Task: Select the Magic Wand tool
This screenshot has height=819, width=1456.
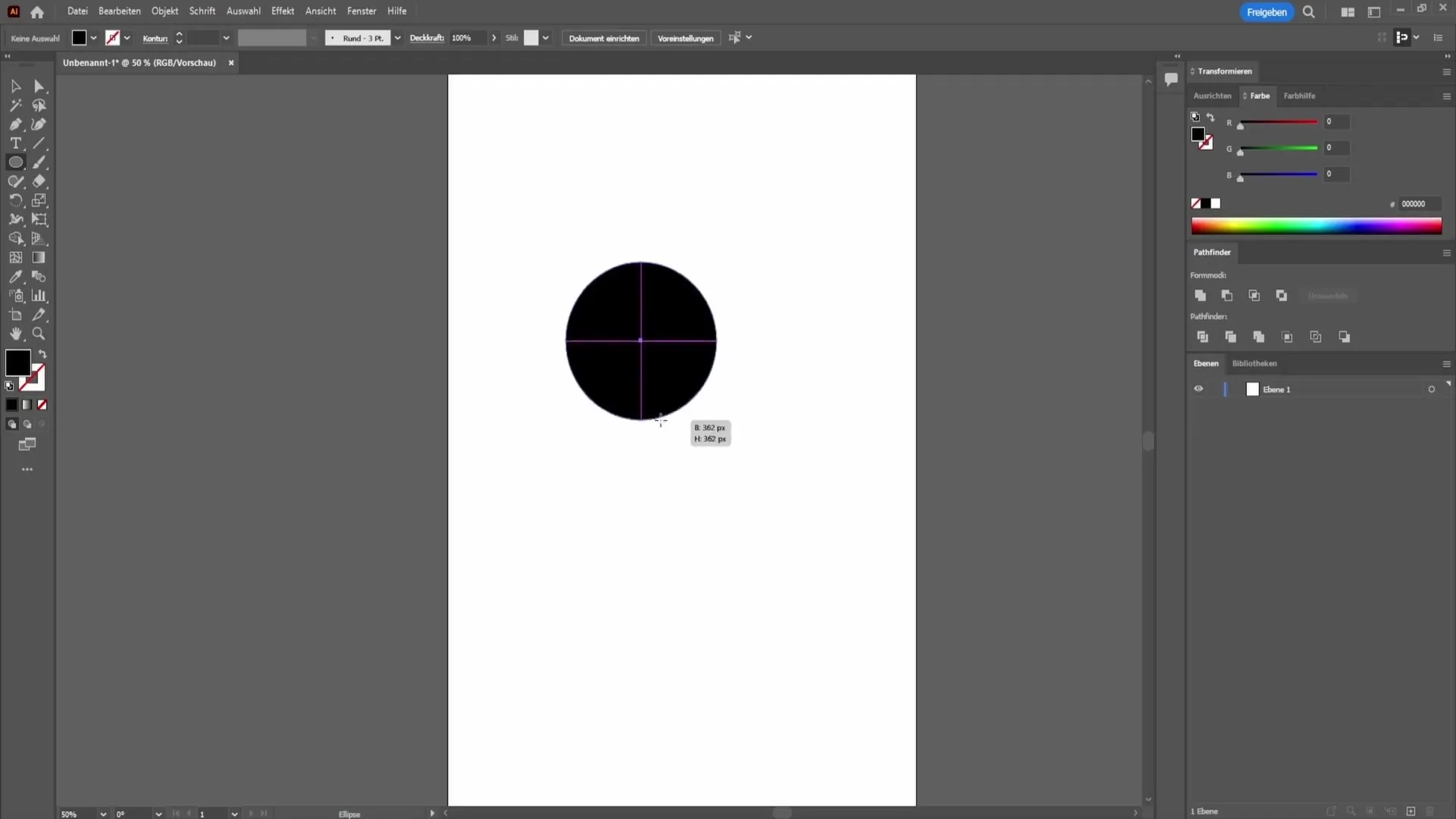Action: click(x=15, y=105)
